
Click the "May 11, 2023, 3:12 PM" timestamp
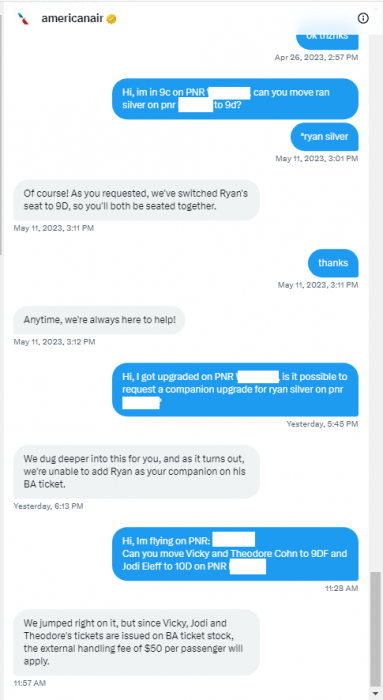coord(54,342)
